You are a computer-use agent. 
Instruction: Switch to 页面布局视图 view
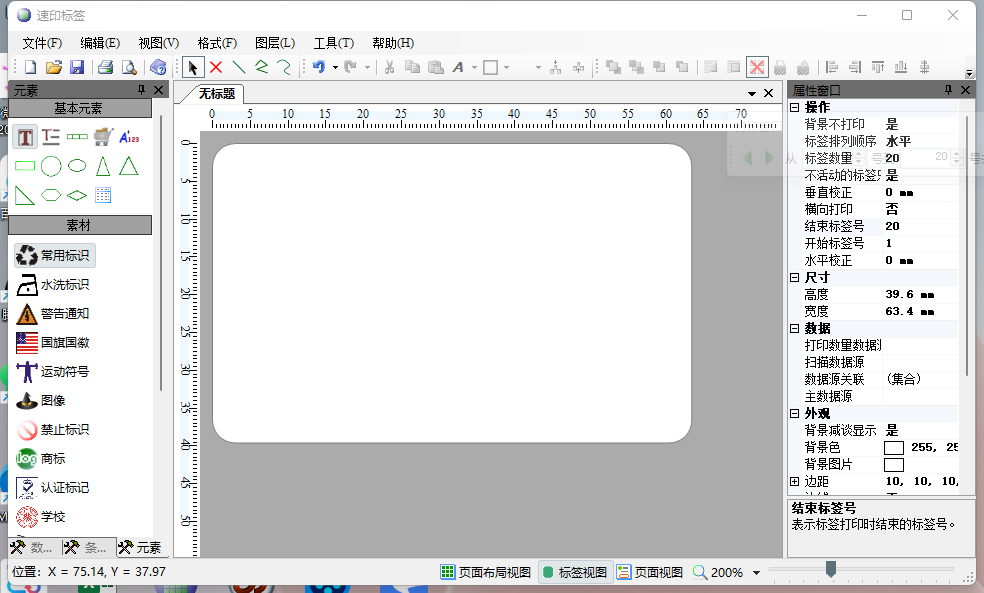tap(486, 572)
